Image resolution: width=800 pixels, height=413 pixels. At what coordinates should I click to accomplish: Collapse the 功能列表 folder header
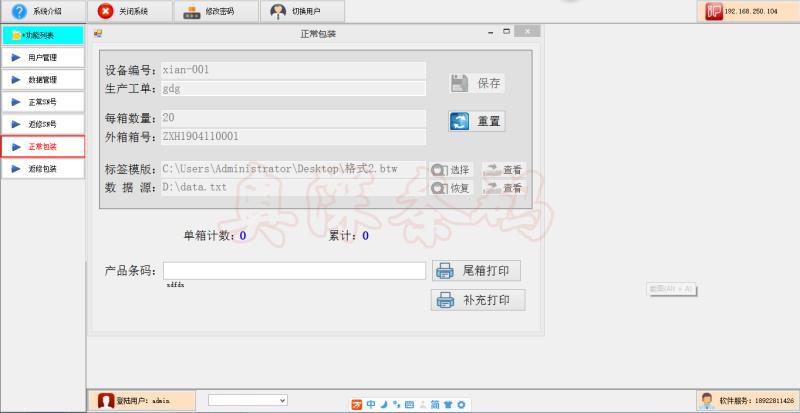pos(42,36)
